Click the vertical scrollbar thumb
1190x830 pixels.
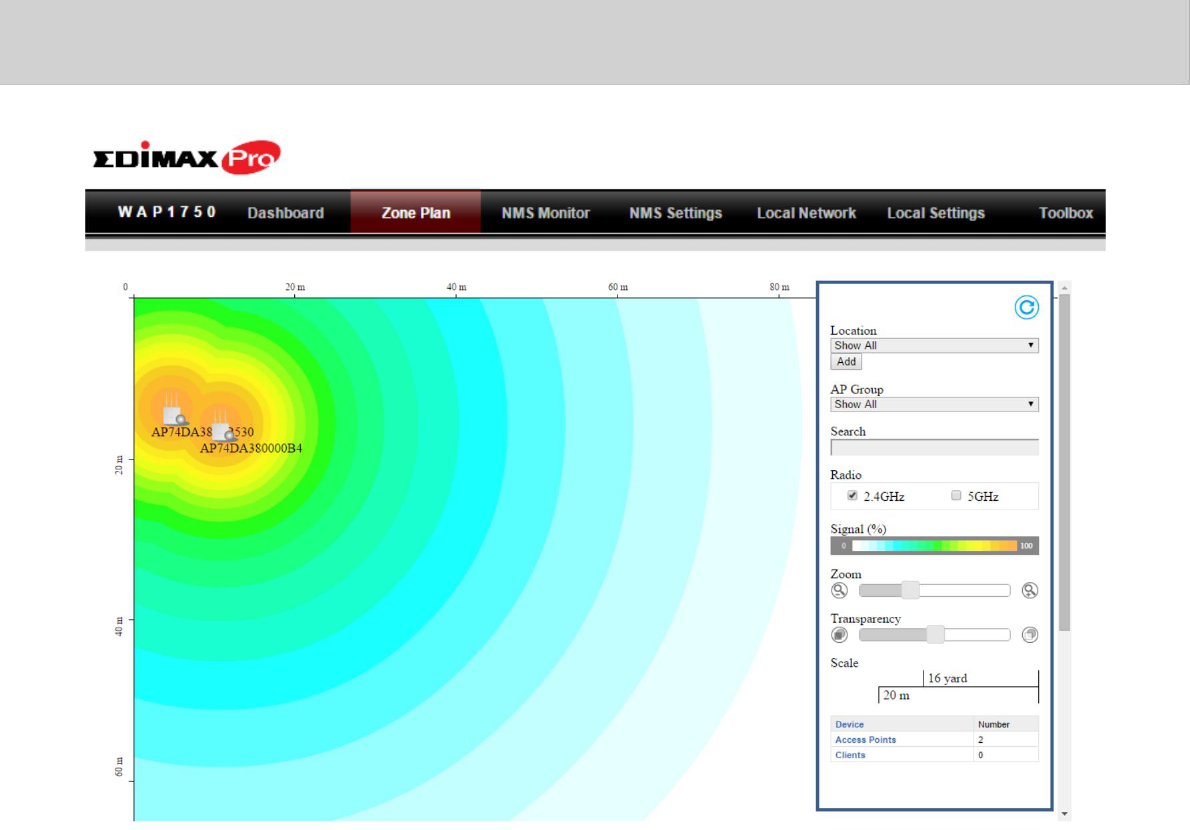click(x=1065, y=463)
